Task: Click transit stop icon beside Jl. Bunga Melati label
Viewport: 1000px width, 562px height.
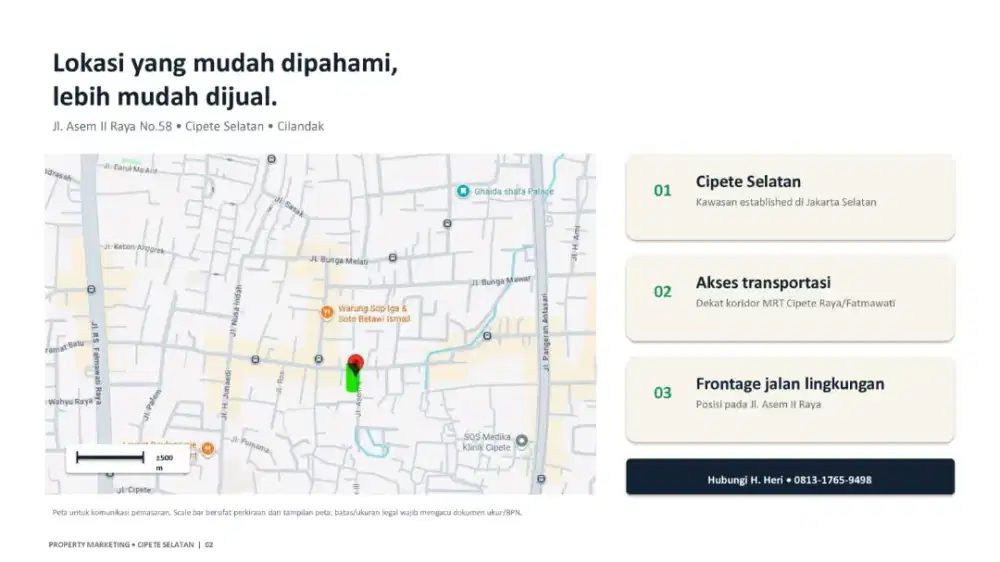Action: 393,258
